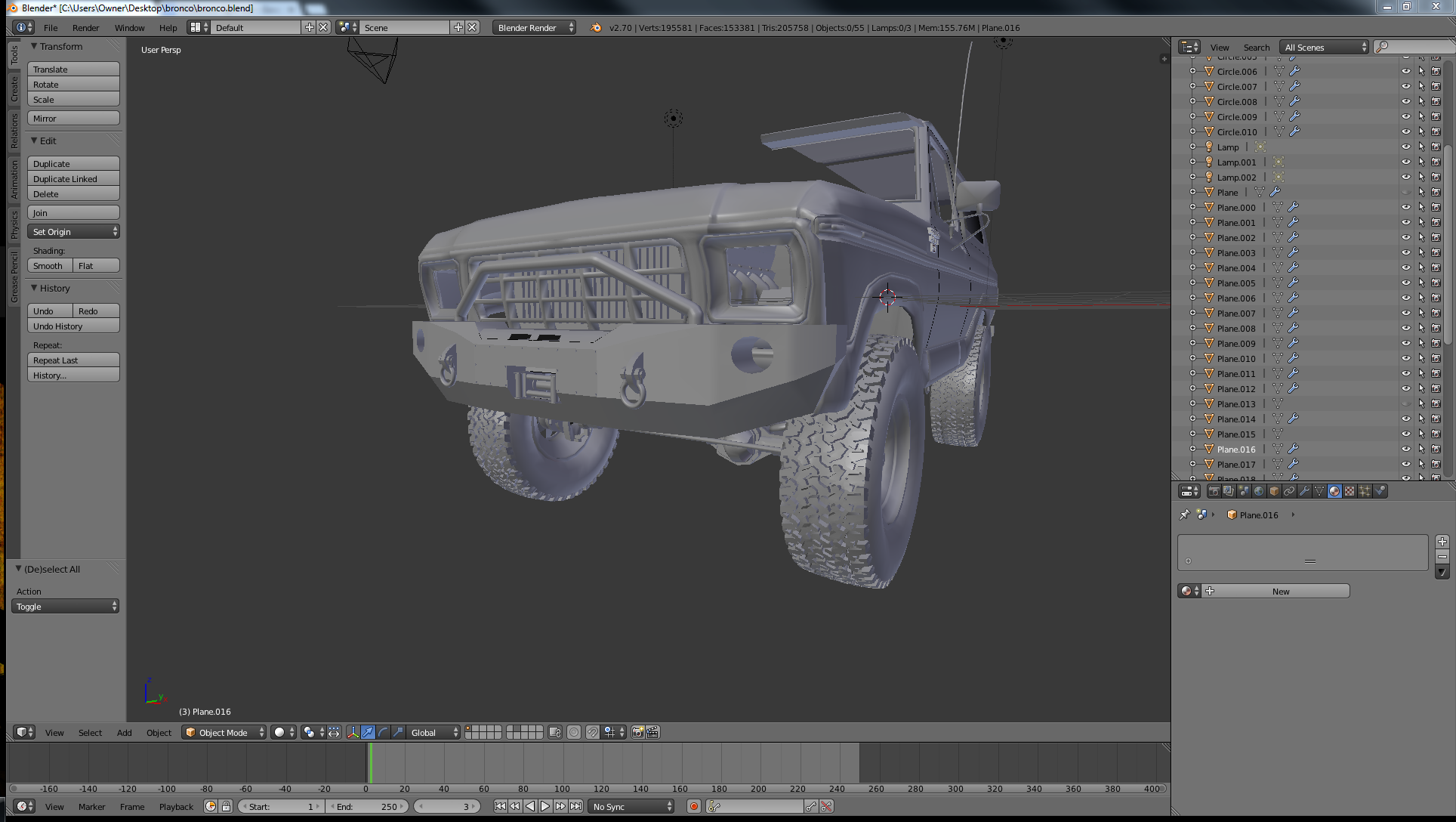Open the Material properties sphere tab
Image resolution: width=1456 pixels, height=822 pixels.
click(x=1334, y=491)
